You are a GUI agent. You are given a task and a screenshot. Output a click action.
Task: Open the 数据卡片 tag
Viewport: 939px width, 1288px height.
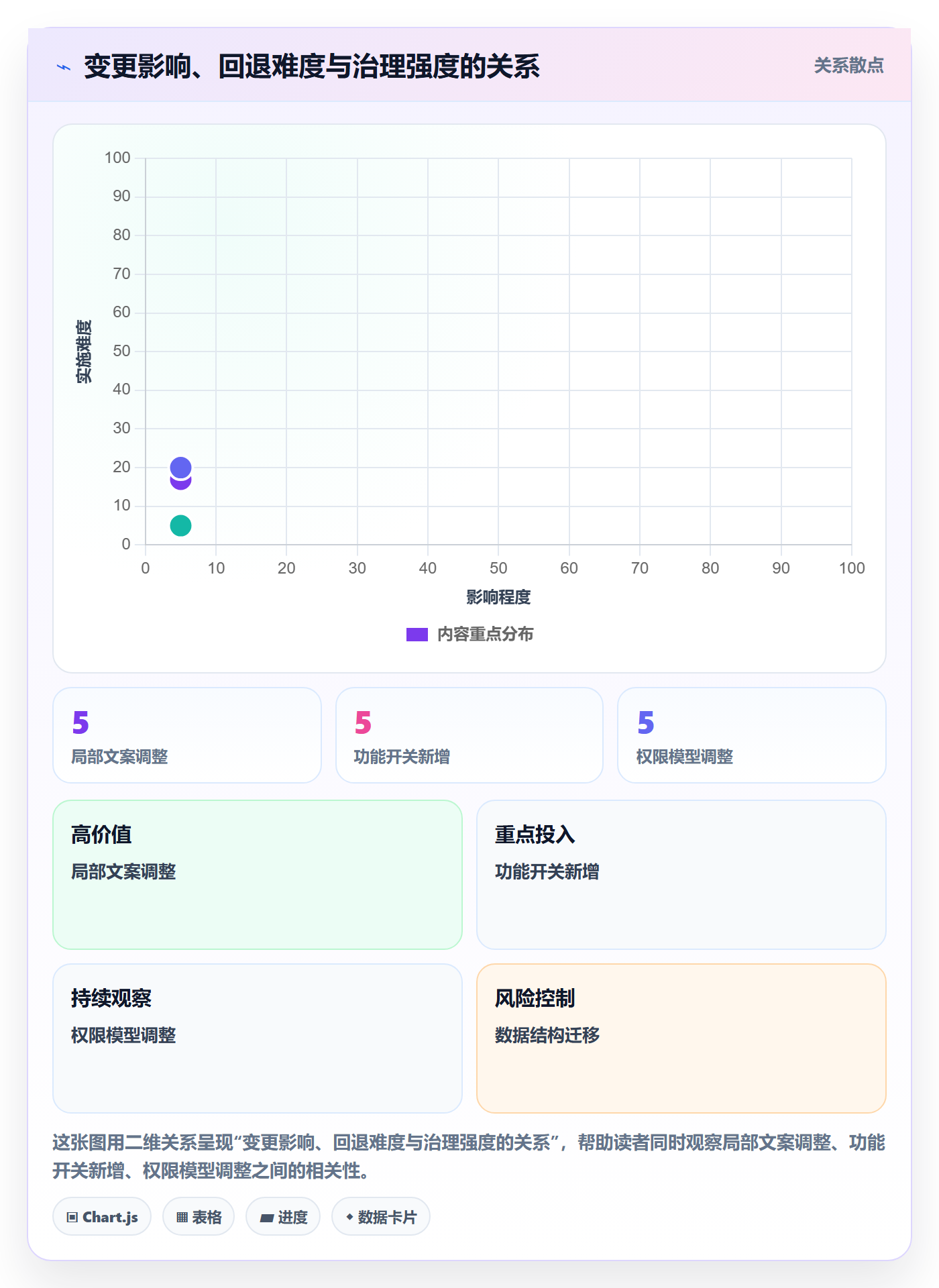coord(380,1217)
